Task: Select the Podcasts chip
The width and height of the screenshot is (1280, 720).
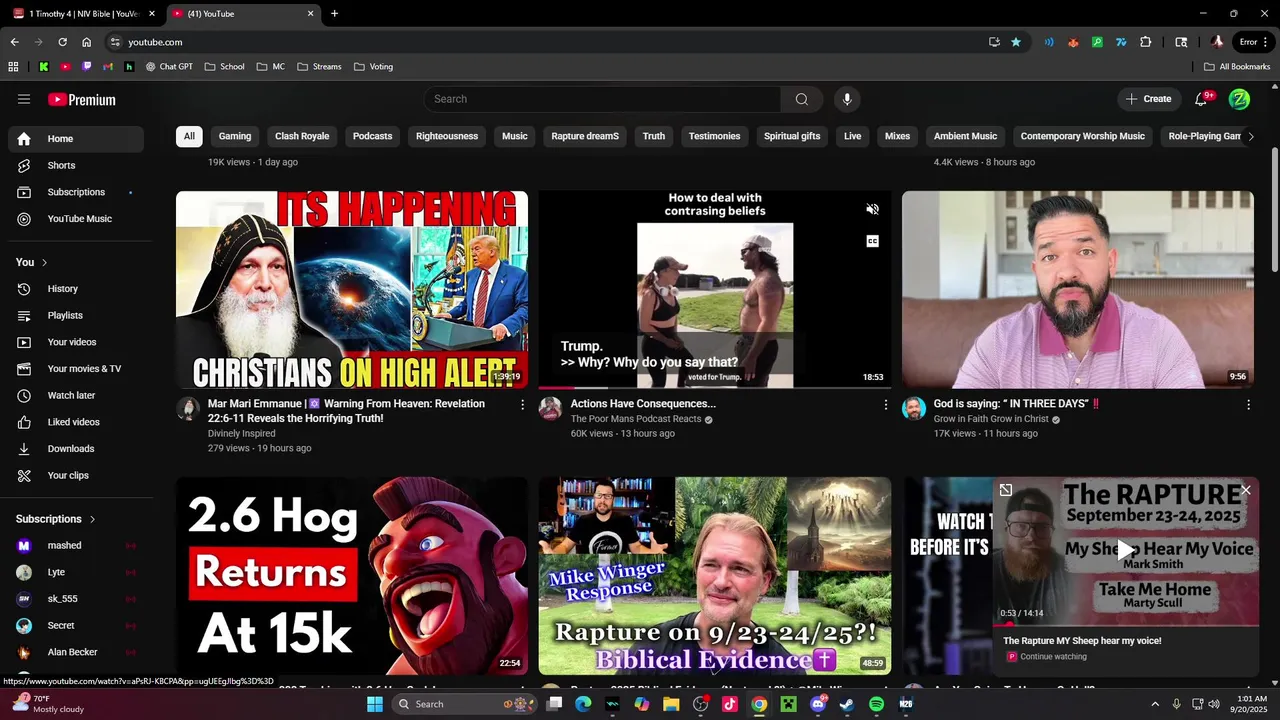Action: pos(372,136)
